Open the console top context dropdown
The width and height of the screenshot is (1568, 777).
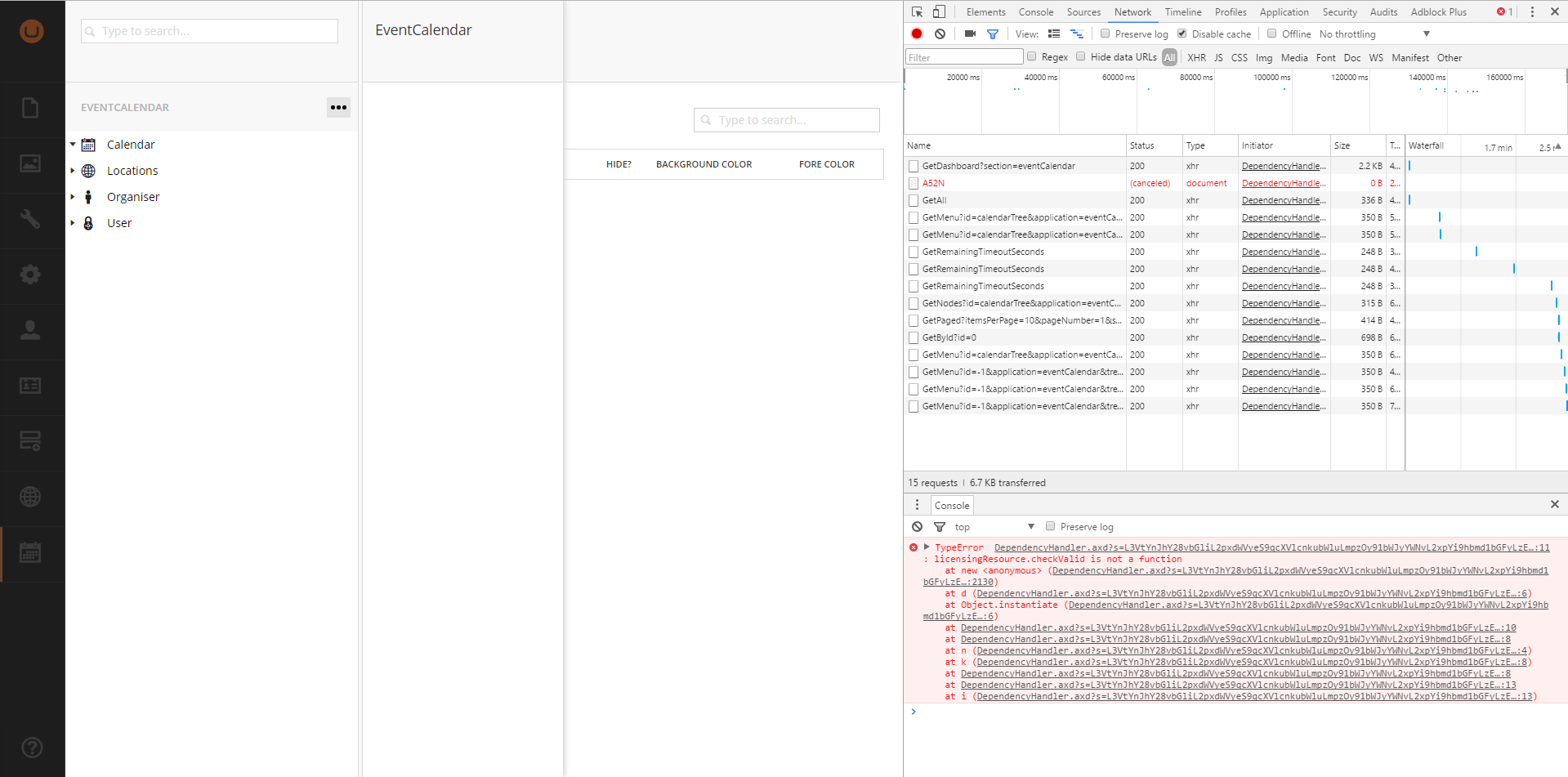tap(994, 527)
